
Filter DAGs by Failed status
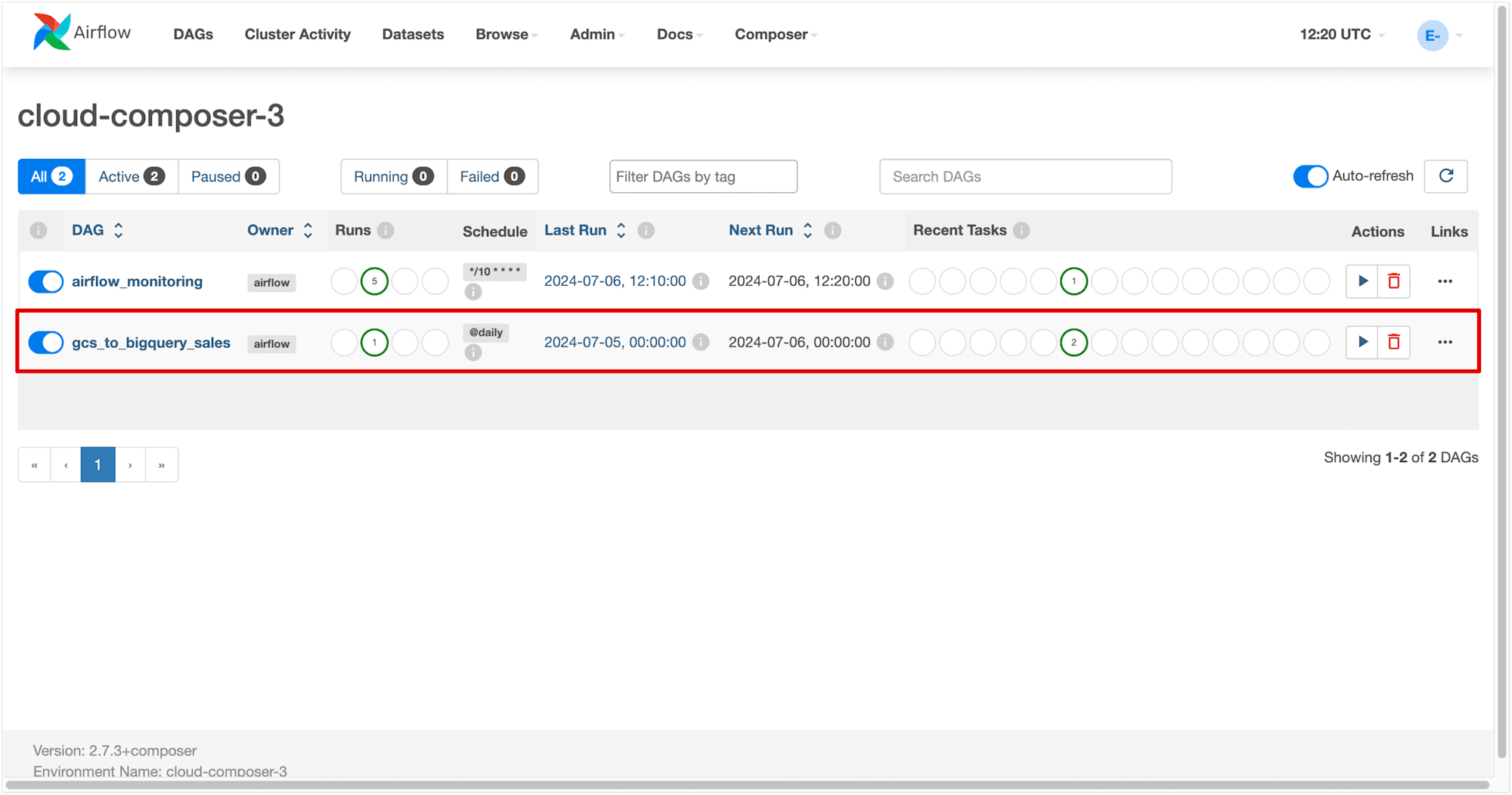click(492, 176)
